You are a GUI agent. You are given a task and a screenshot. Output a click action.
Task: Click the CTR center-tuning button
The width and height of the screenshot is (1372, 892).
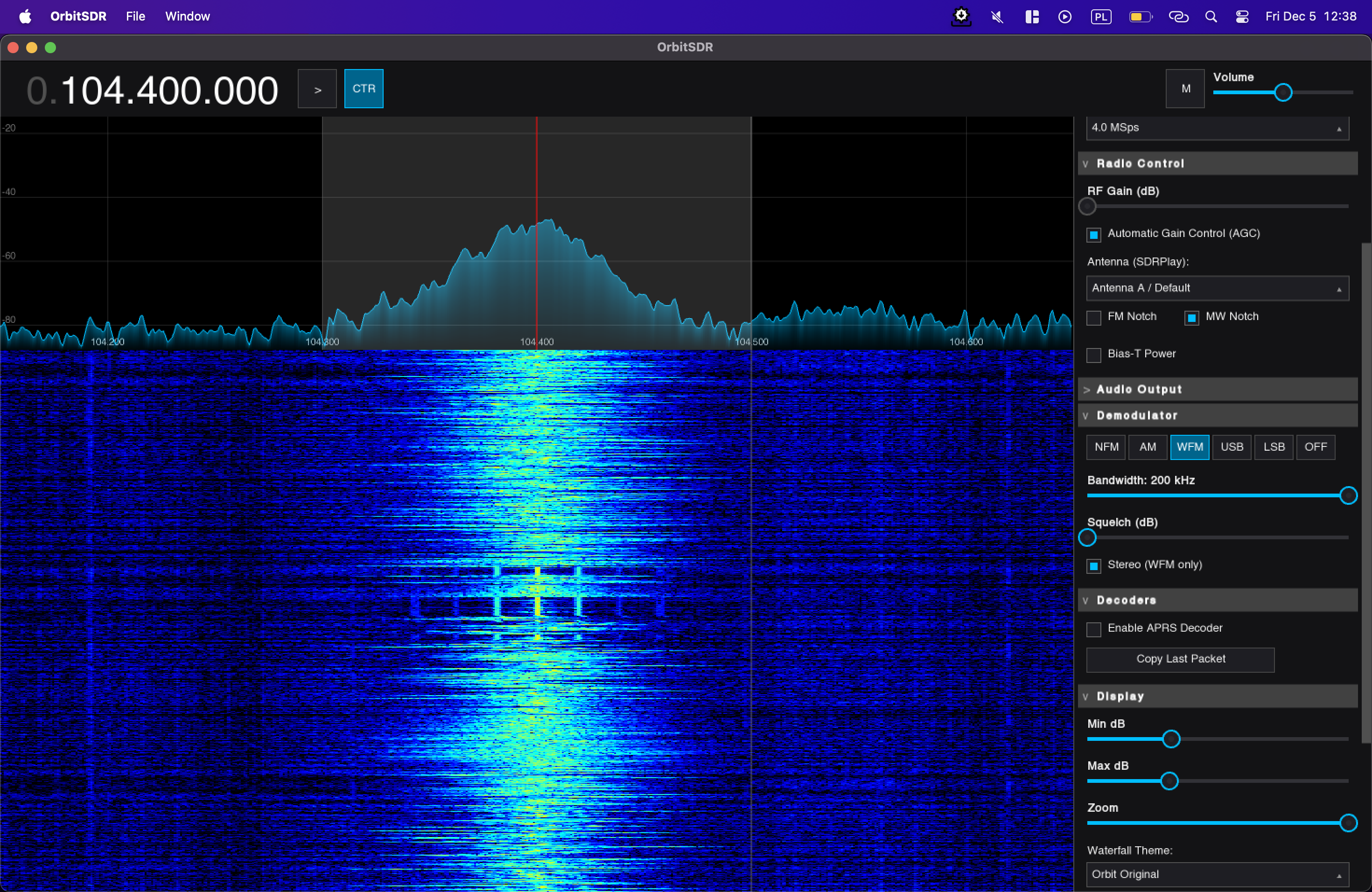point(363,89)
